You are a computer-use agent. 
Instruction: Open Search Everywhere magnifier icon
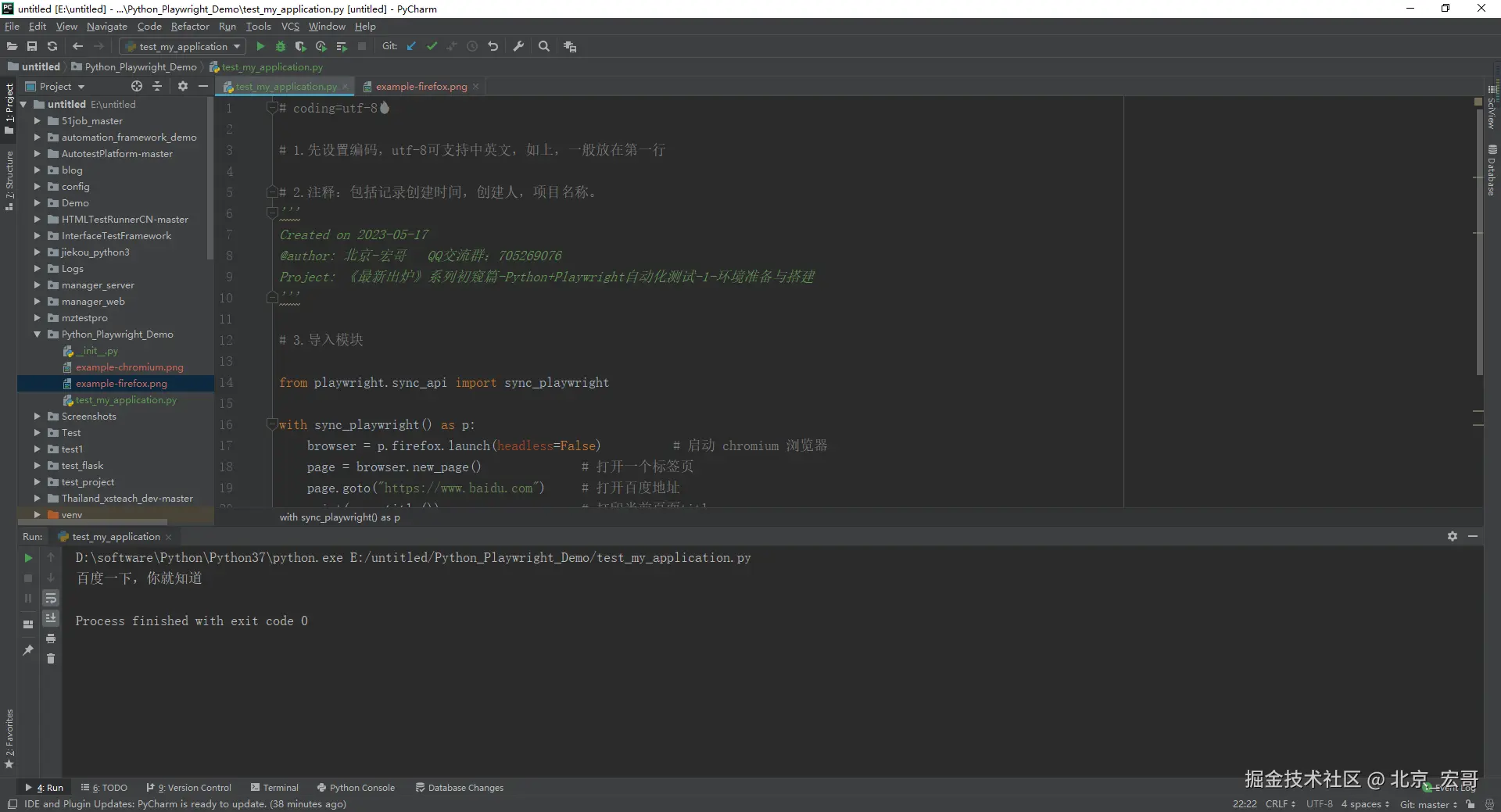tap(544, 47)
